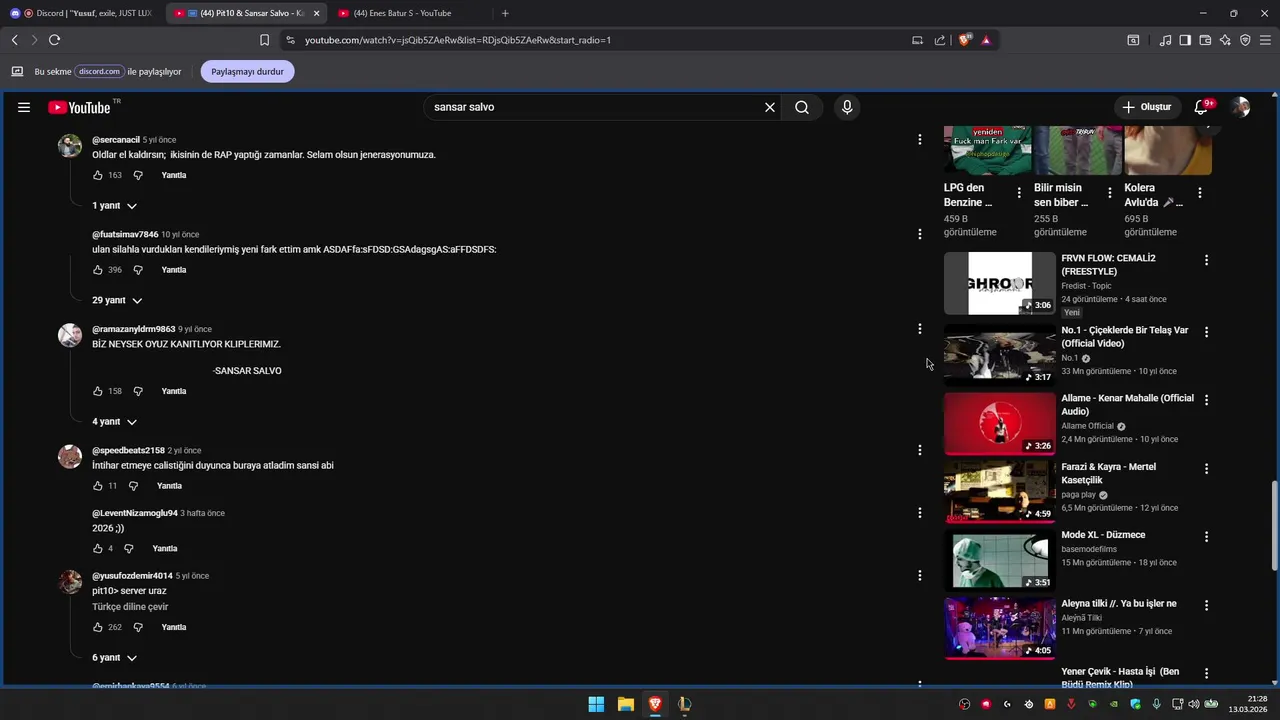Screen dimensions: 1280x720
Task: Open Brave browser taskbar icon
Action: click(x=655, y=704)
